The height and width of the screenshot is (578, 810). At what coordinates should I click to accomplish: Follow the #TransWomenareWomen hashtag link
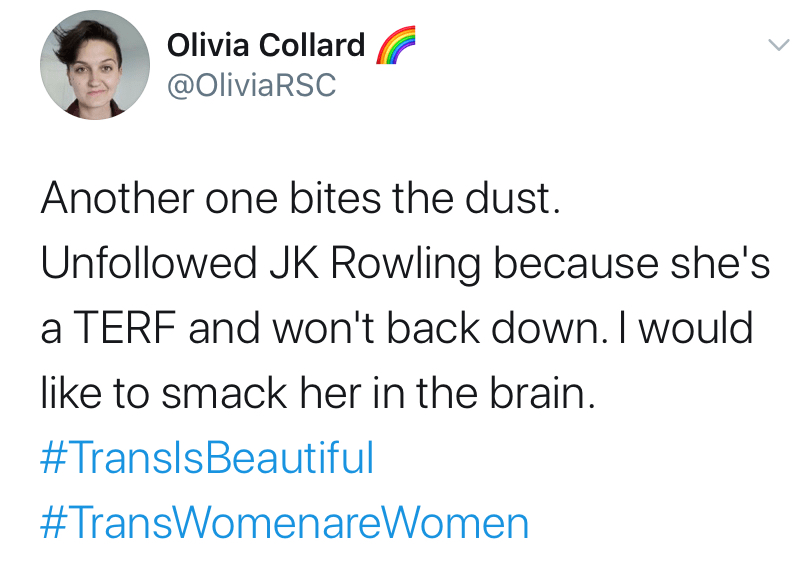284,524
